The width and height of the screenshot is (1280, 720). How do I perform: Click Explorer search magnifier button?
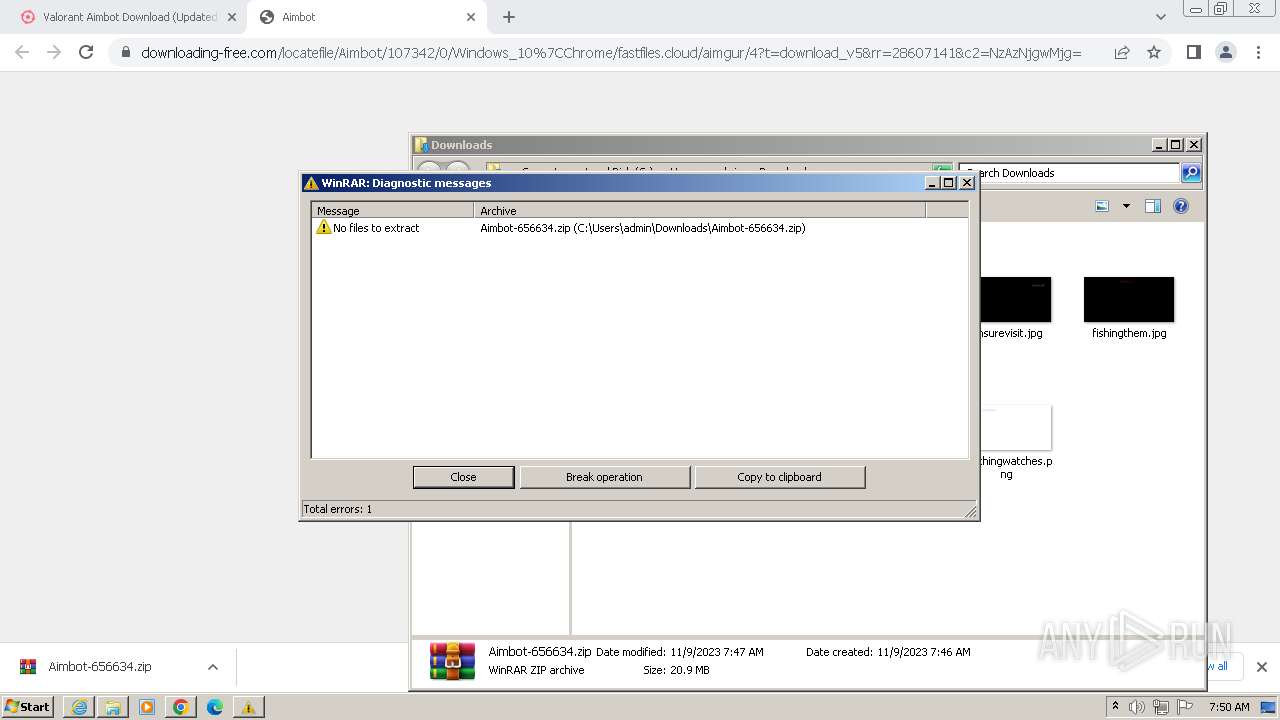coord(1190,173)
